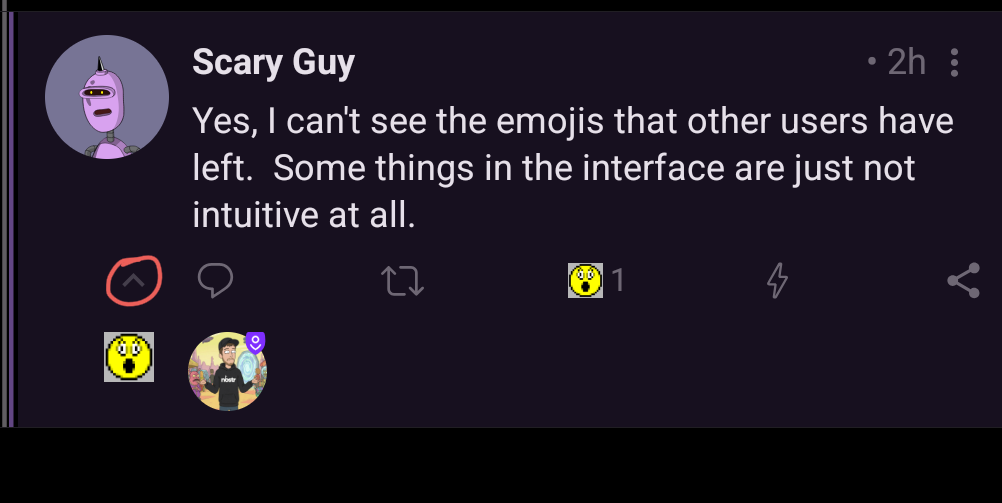This screenshot has height=503, width=1002.
Task: Repost Scary Guy's note
Action: click(405, 283)
